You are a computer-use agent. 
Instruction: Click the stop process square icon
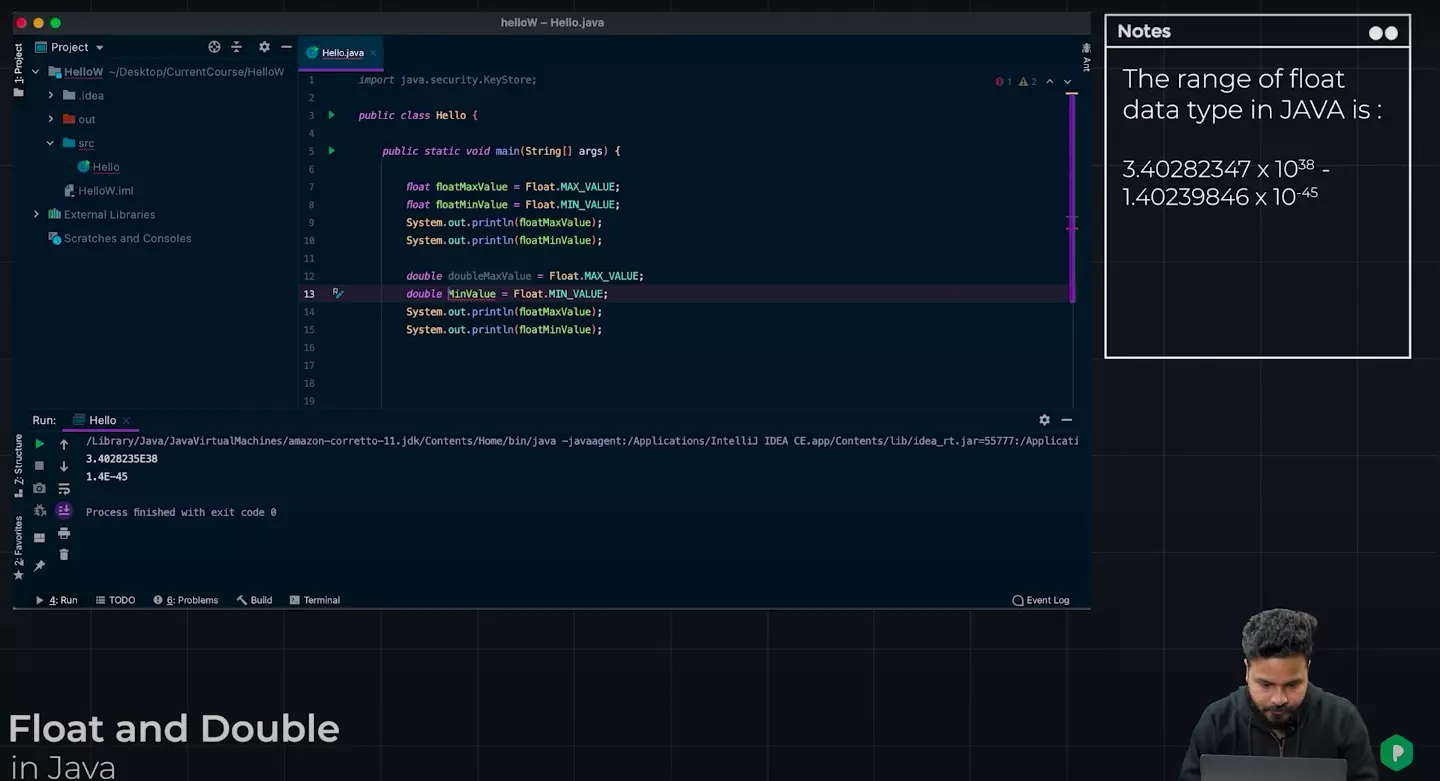[39, 466]
